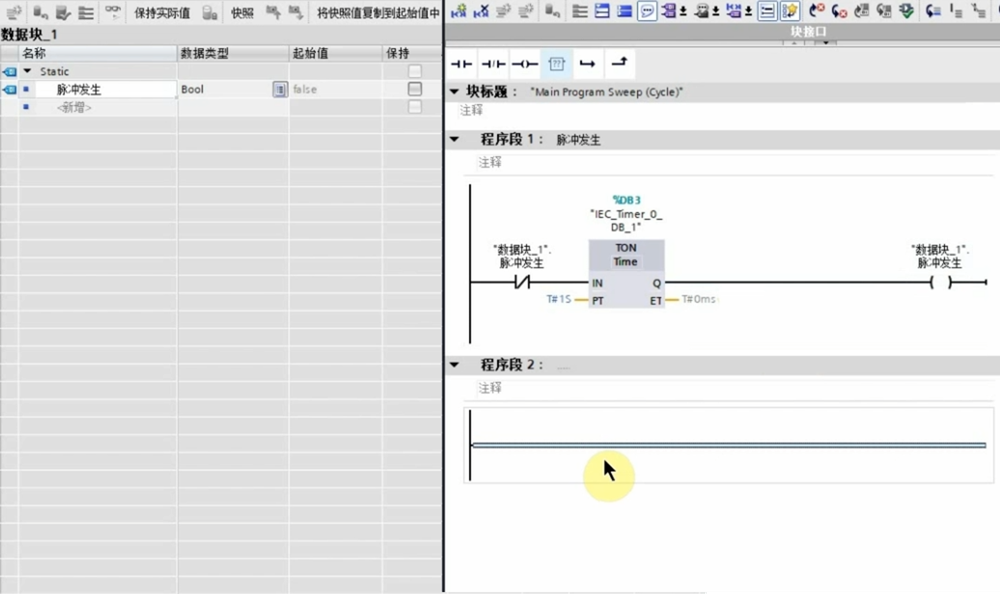Click 将快照值复制到起始值中 toolbar item
The height and width of the screenshot is (594, 1000).
[377, 13]
